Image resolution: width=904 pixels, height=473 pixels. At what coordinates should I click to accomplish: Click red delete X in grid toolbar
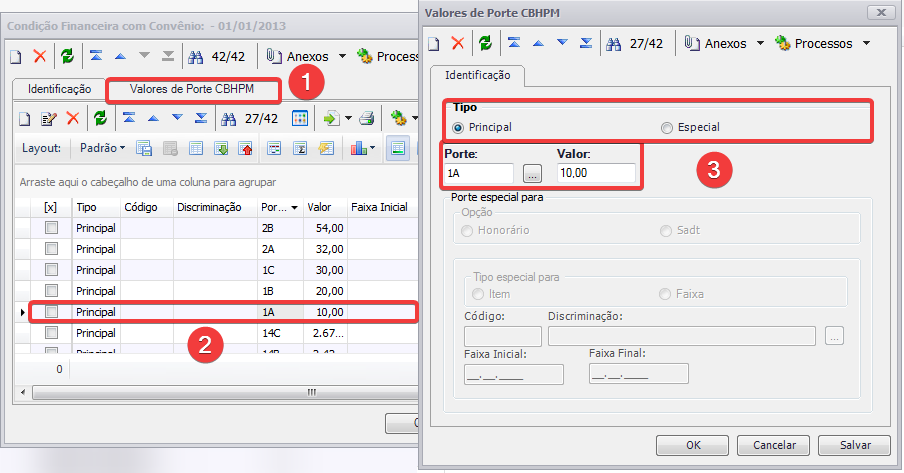click(73, 118)
